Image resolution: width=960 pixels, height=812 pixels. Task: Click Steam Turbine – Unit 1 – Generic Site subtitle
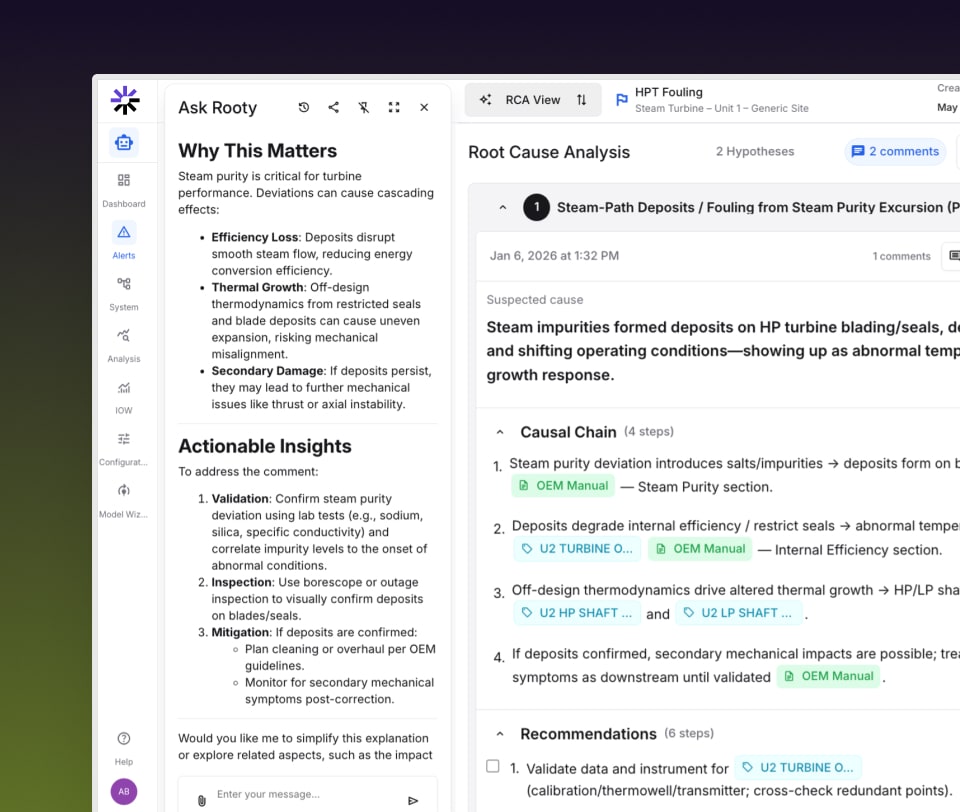point(722,108)
